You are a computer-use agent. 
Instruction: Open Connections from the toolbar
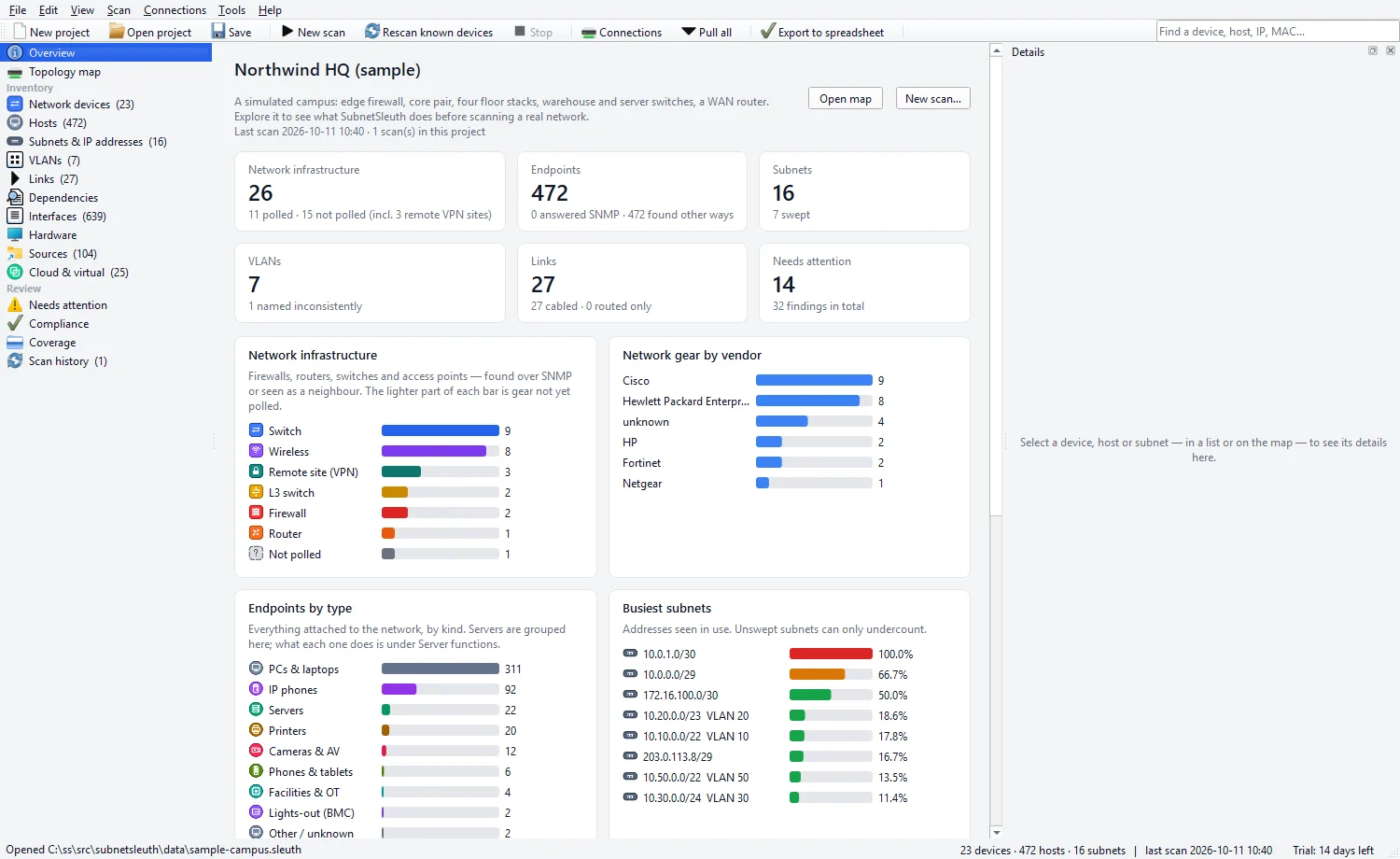tap(622, 32)
